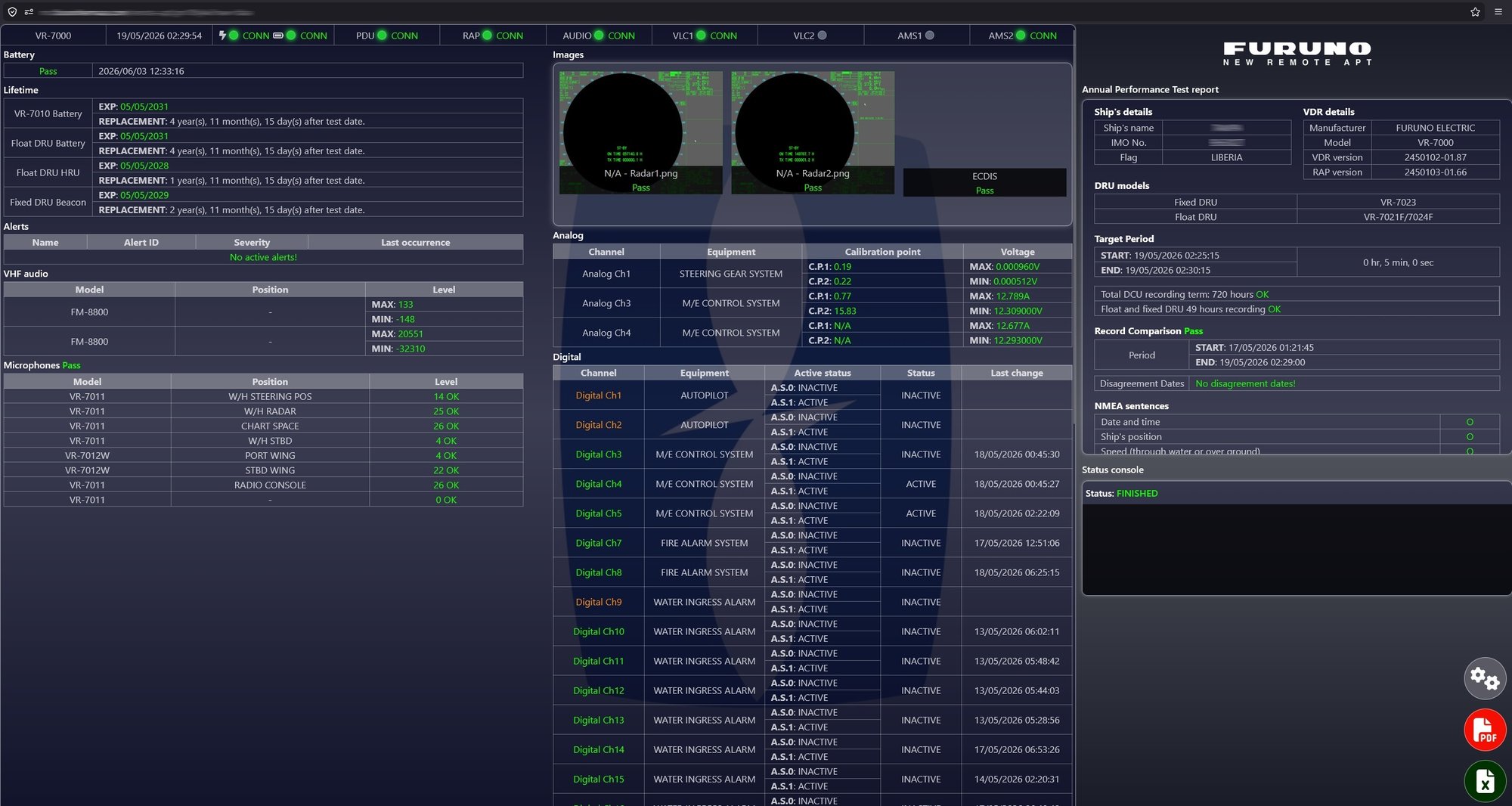The width and height of the screenshot is (1512, 806).
Task: Open the site permissions icon beside the shield
Action: tap(29, 12)
